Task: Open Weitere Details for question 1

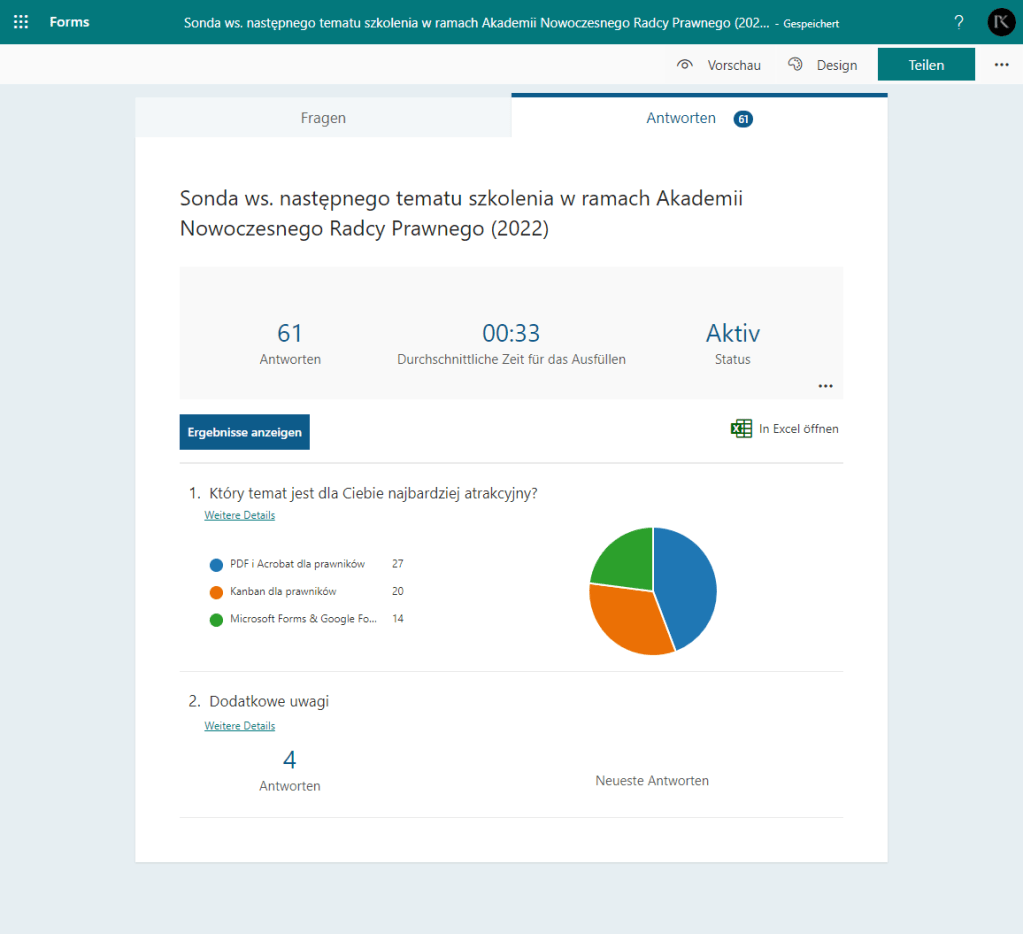Action: pyautogui.click(x=239, y=515)
